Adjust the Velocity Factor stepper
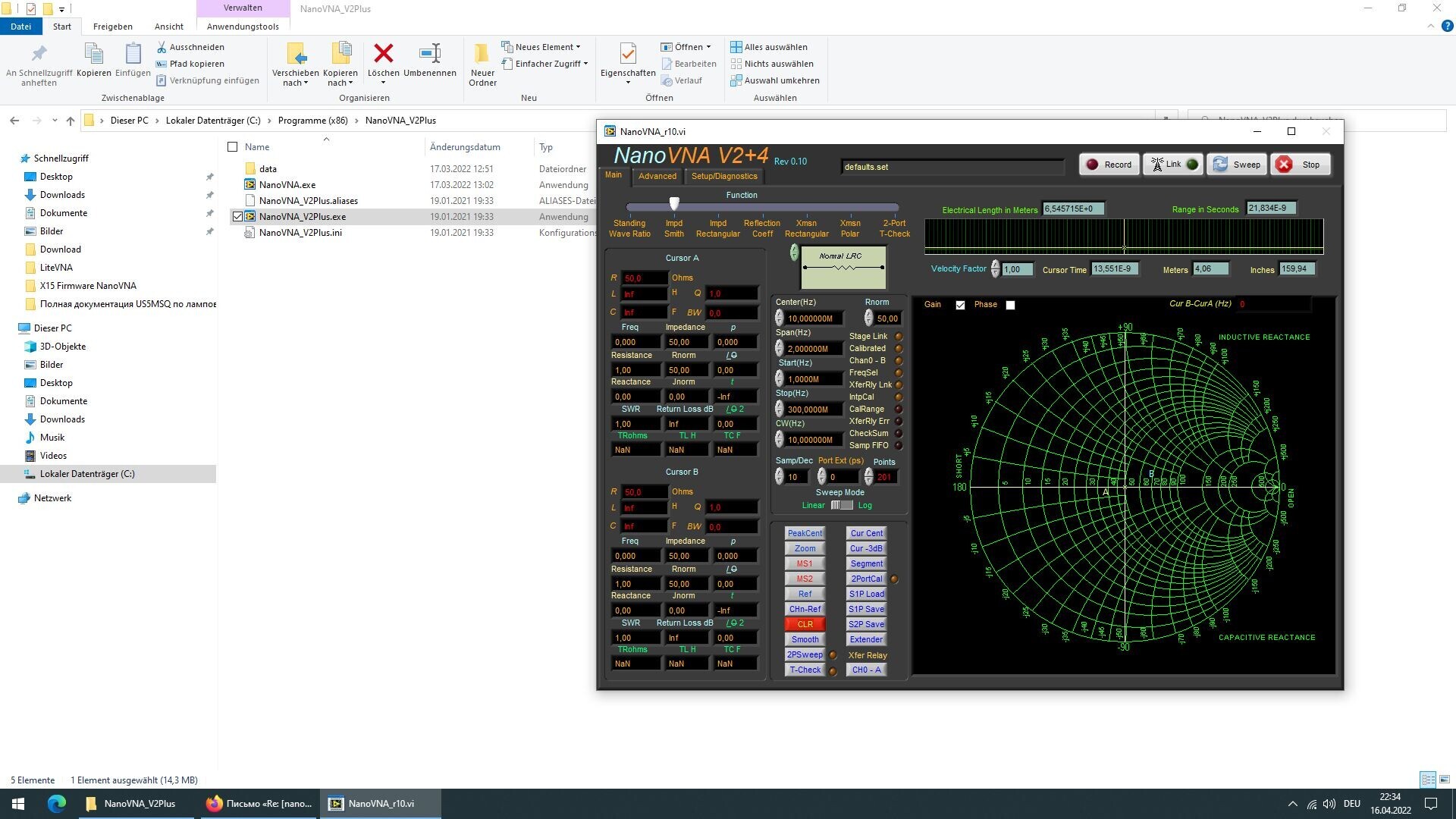Image resolution: width=1456 pixels, height=819 pixels. [x=995, y=269]
